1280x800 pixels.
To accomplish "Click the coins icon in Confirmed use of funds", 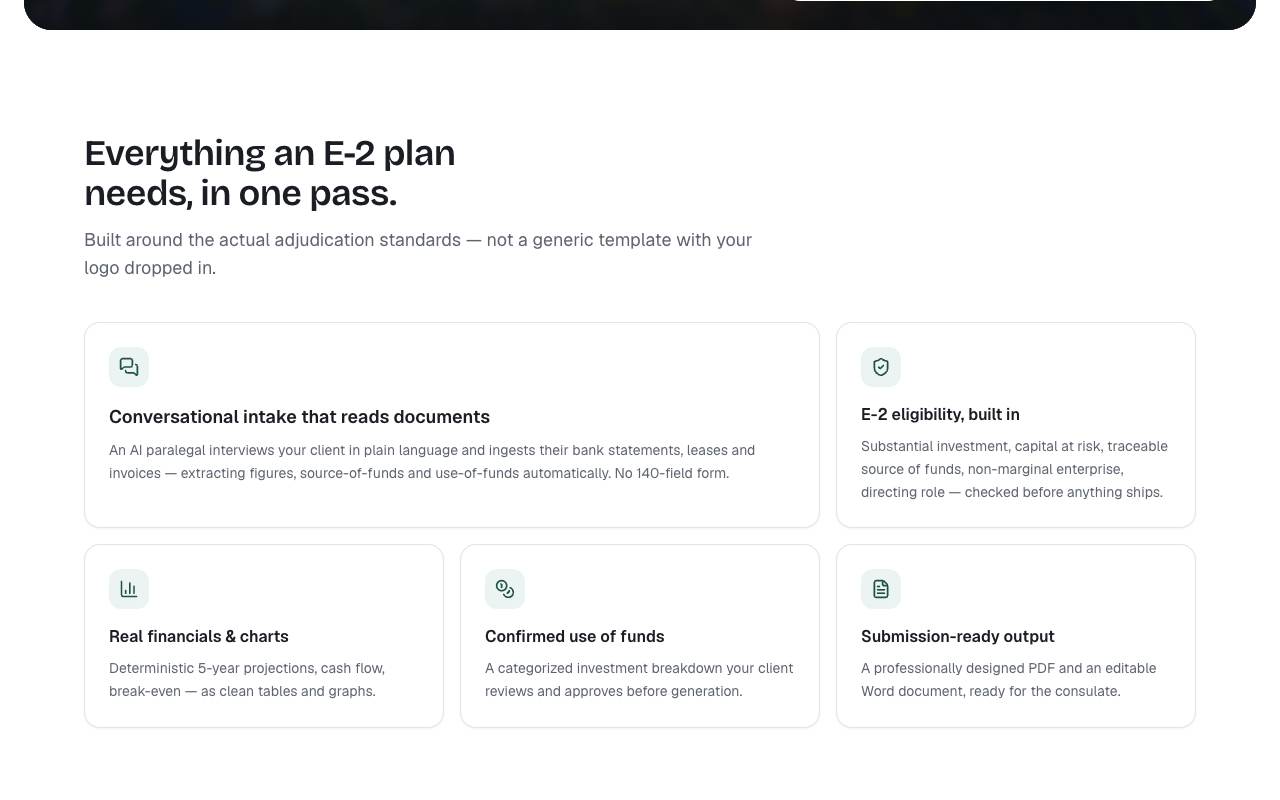I will (x=505, y=589).
